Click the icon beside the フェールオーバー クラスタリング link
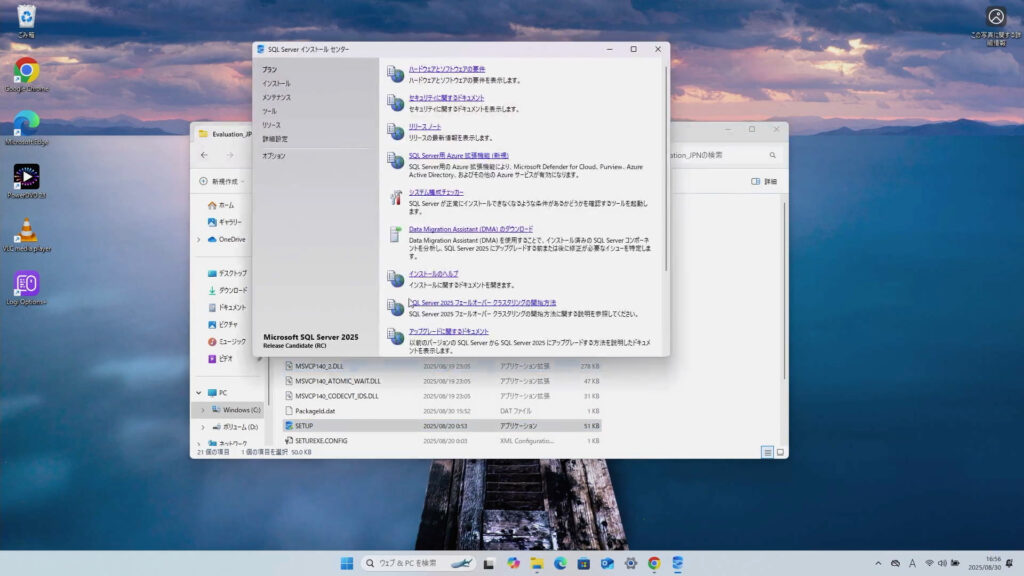The height and width of the screenshot is (576, 1024). pos(395,307)
